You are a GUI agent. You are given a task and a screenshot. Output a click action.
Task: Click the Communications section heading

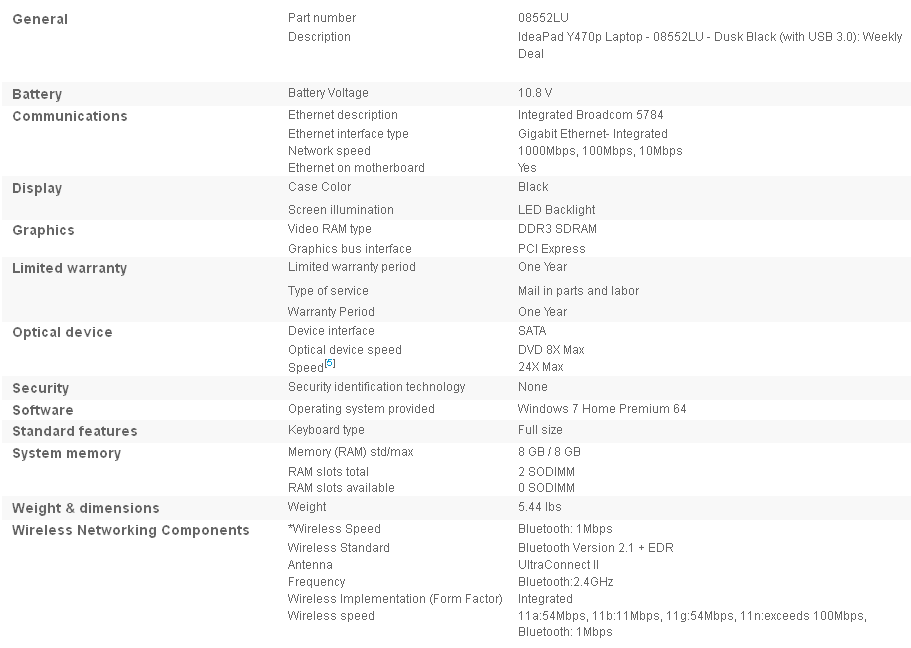[x=70, y=116]
